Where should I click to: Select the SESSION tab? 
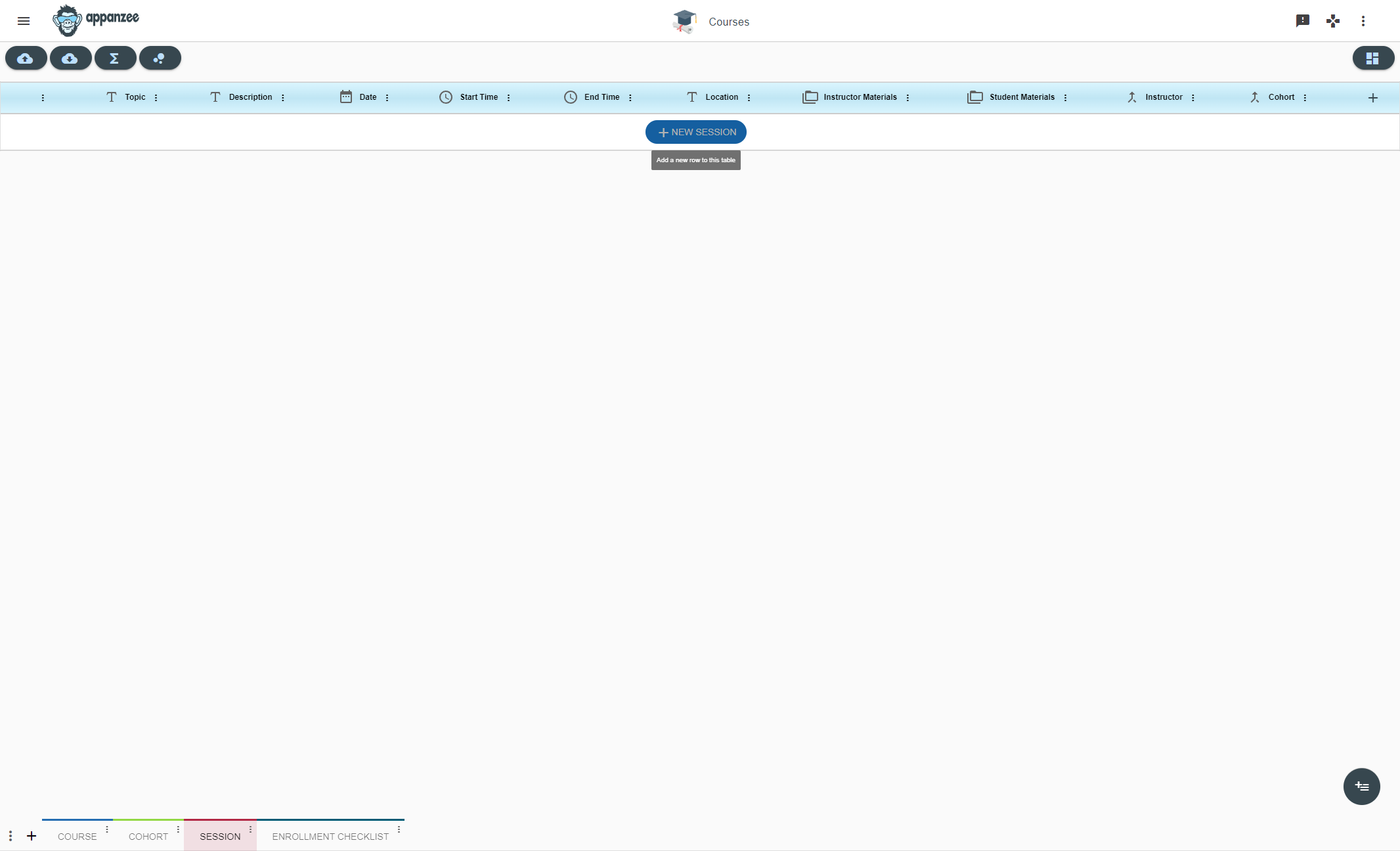coord(220,837)
